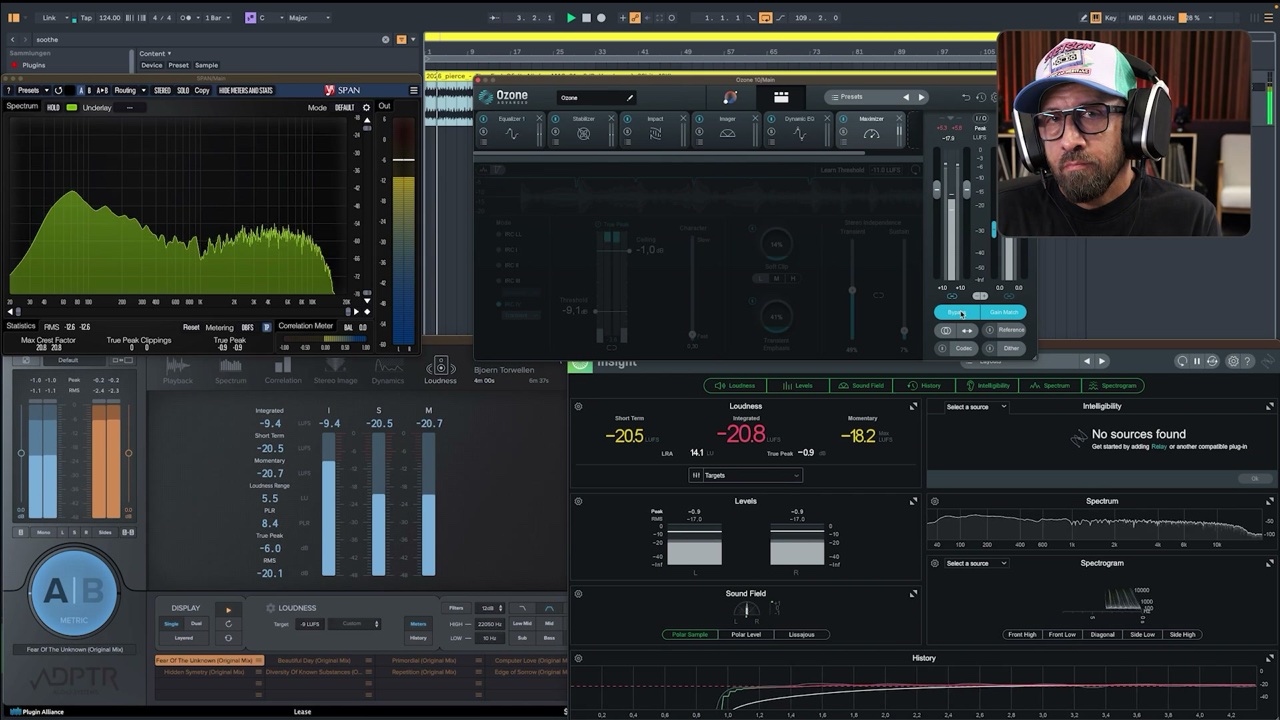Click SPAN preset reload circular arrow icon
The image size is (1280, 720).
[58, 90]
